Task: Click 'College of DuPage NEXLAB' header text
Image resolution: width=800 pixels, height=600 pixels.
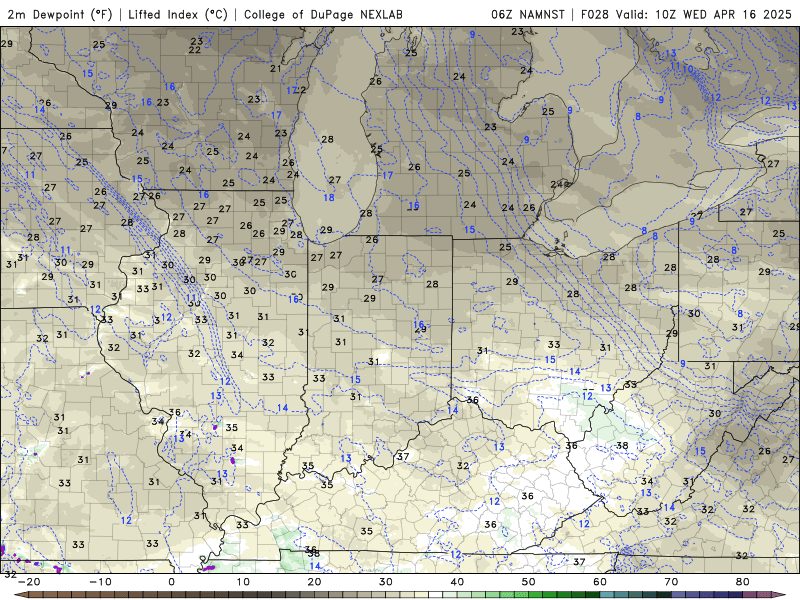Action: point(323,14)
